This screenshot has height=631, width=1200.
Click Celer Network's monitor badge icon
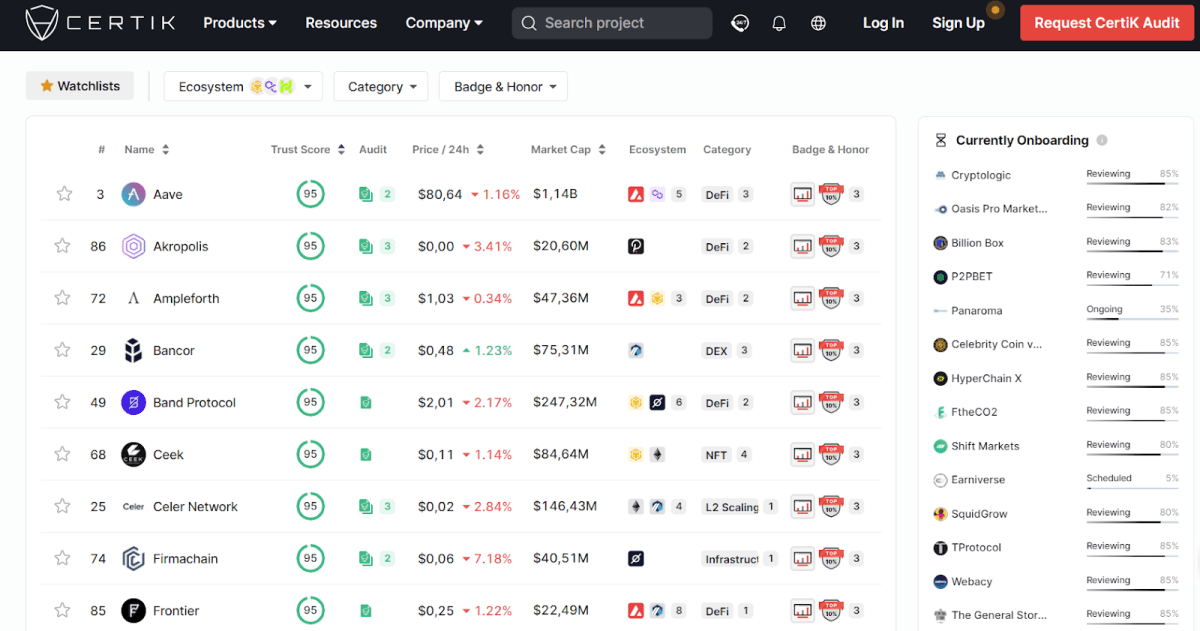802,506
